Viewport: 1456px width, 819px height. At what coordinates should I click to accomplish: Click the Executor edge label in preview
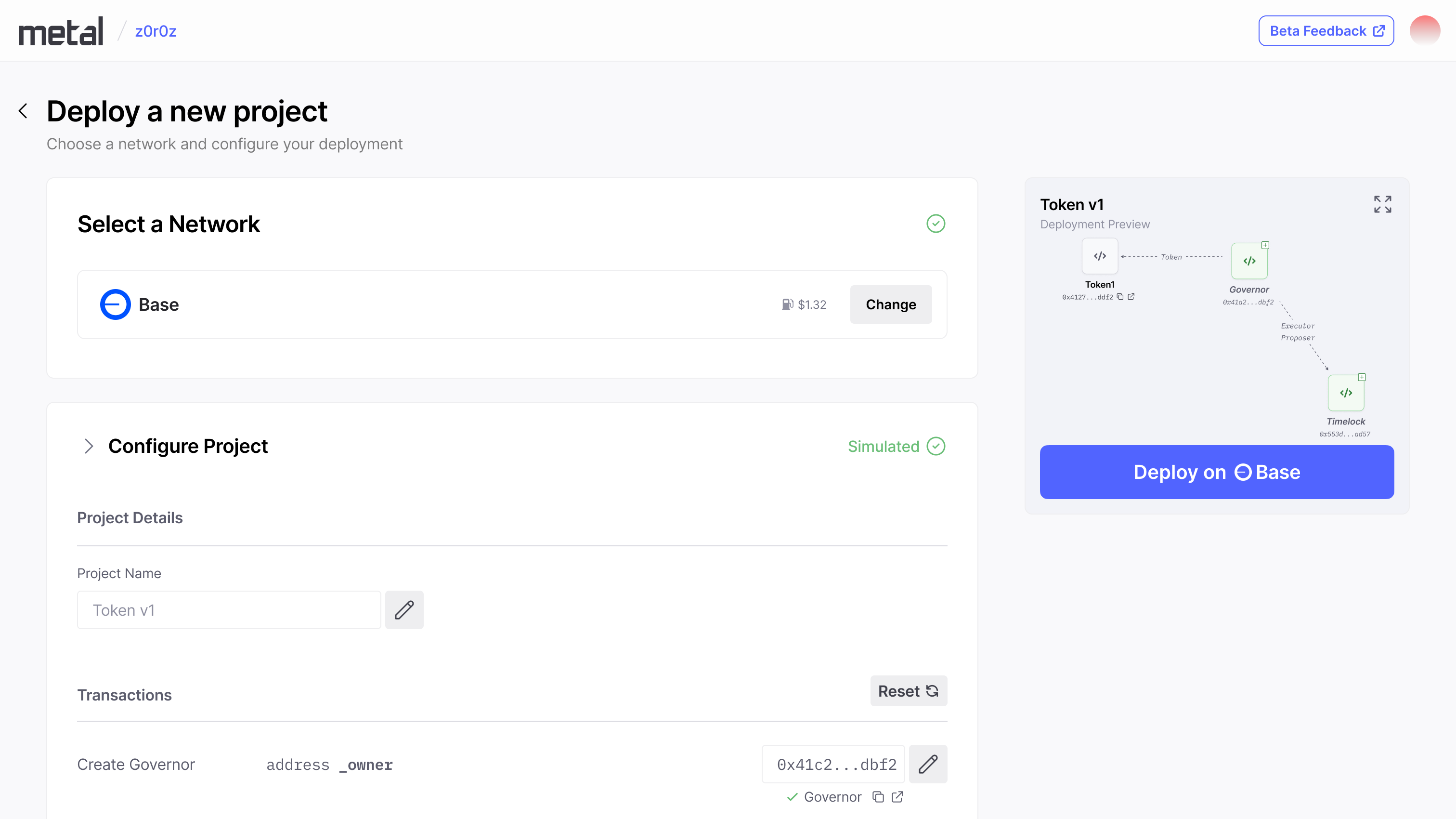tap(1298, 326)
